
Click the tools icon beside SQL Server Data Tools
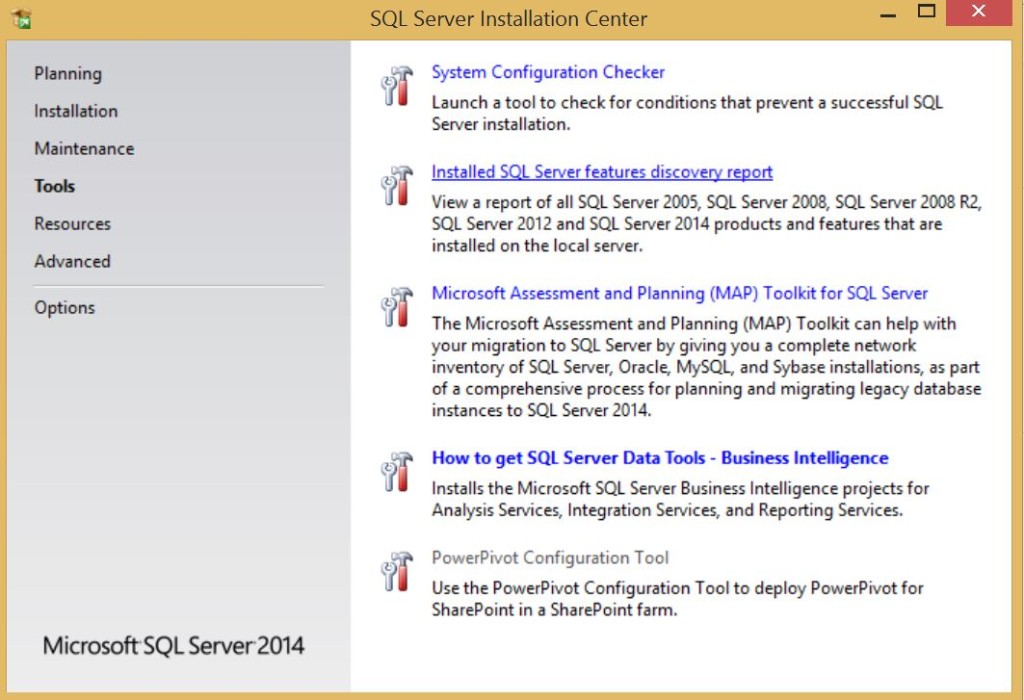pos(396,471)
